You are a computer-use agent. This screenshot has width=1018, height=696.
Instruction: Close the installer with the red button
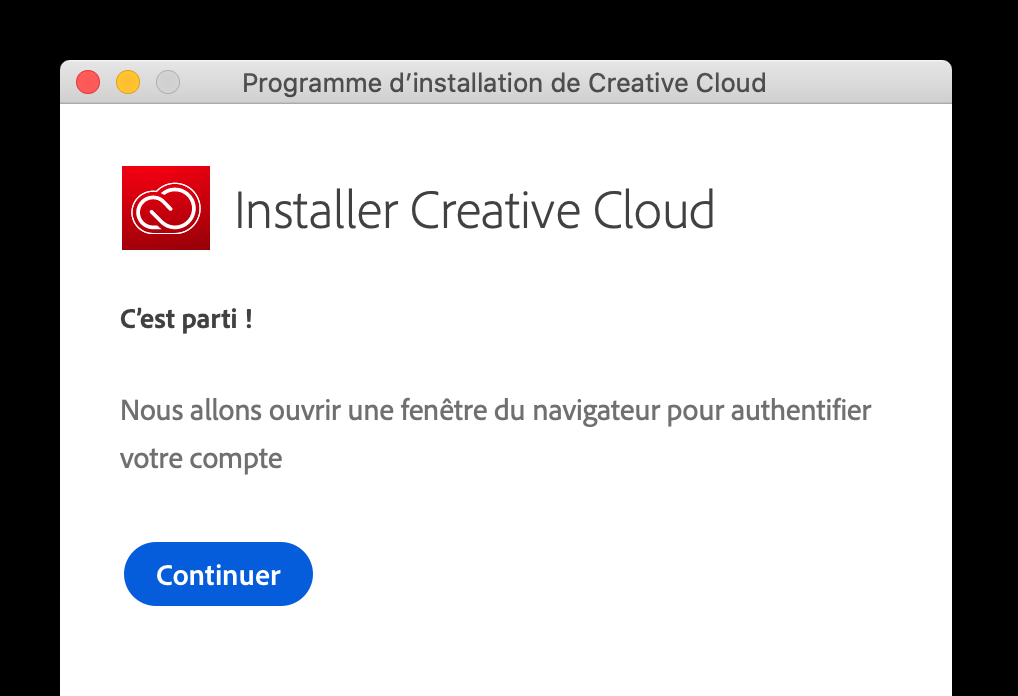click(x=88, y=82)
